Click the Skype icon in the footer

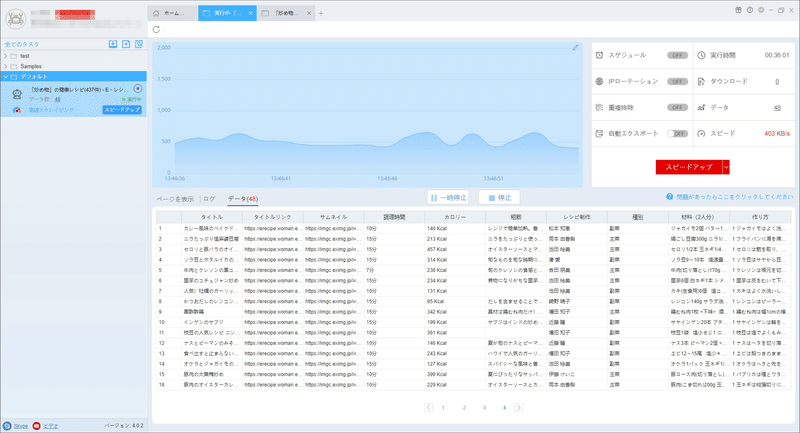coord(7,426)
